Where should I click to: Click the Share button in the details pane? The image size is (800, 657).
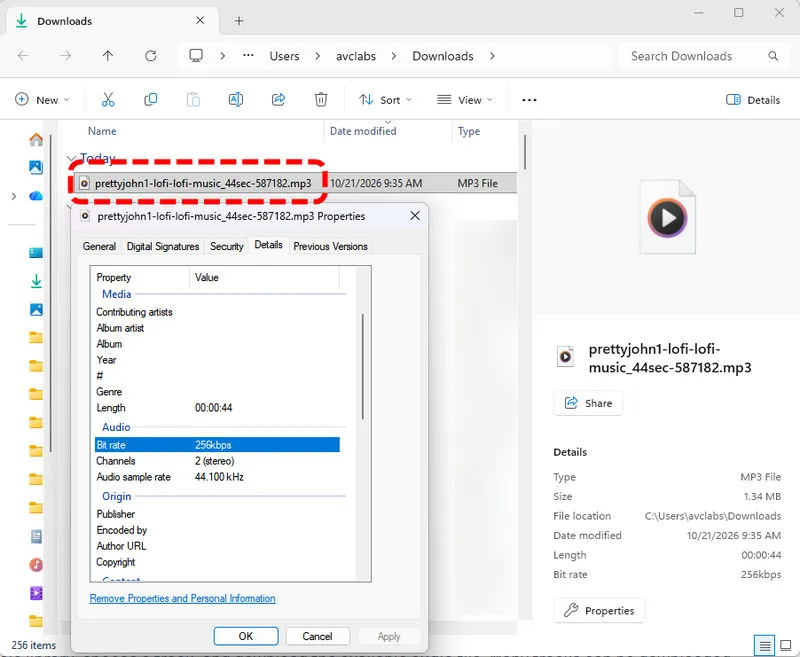tap(588, 403)
